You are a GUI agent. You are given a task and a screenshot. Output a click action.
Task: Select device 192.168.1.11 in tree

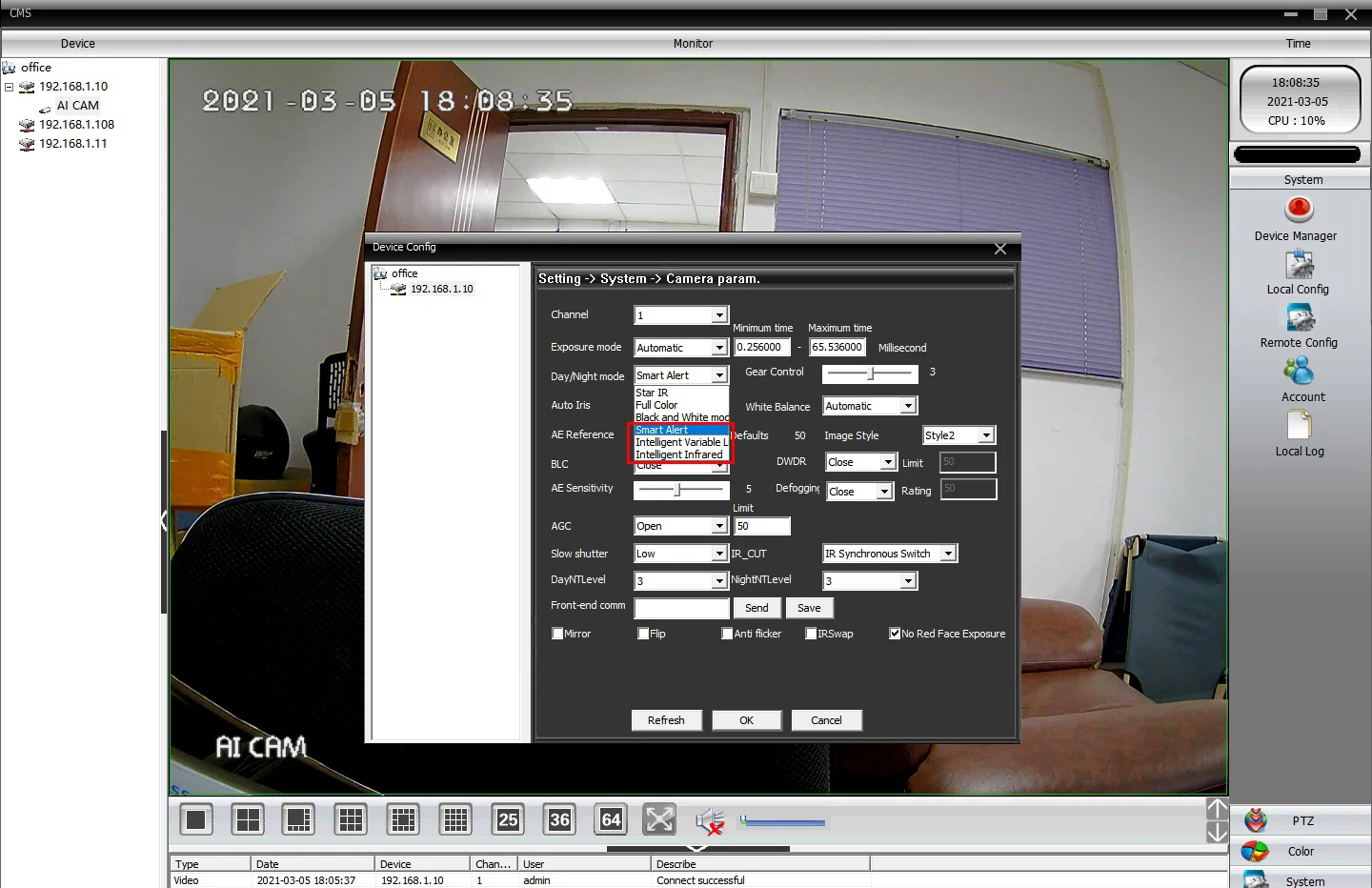point(72,143)
